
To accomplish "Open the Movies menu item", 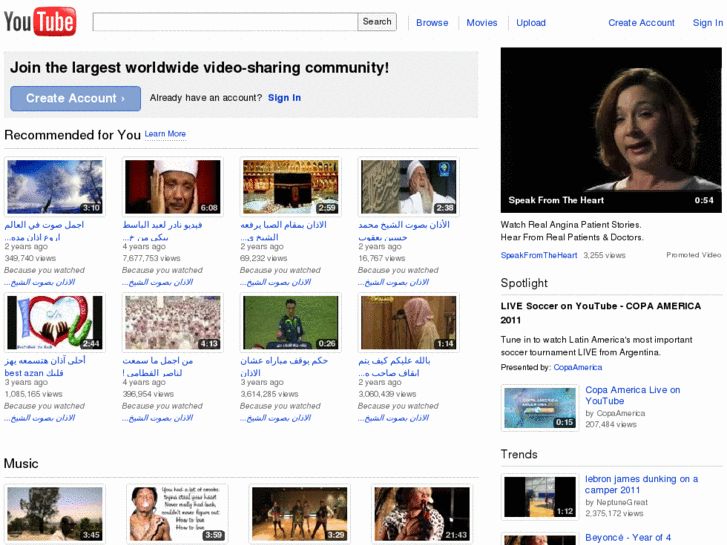I will tap(481, 23).
